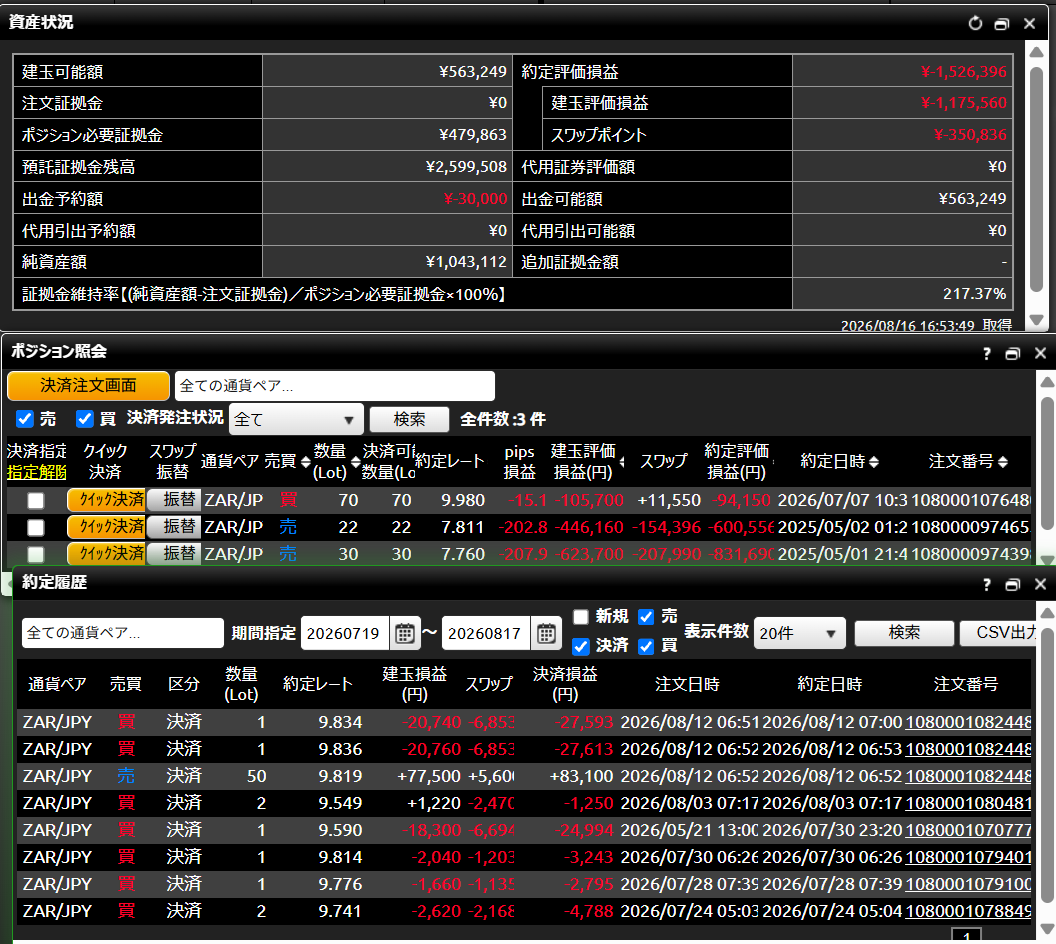Select 建玉可能額 value ¥563,249 cell
This screenshot has width=1056, height=944.
tap(388, 71)
